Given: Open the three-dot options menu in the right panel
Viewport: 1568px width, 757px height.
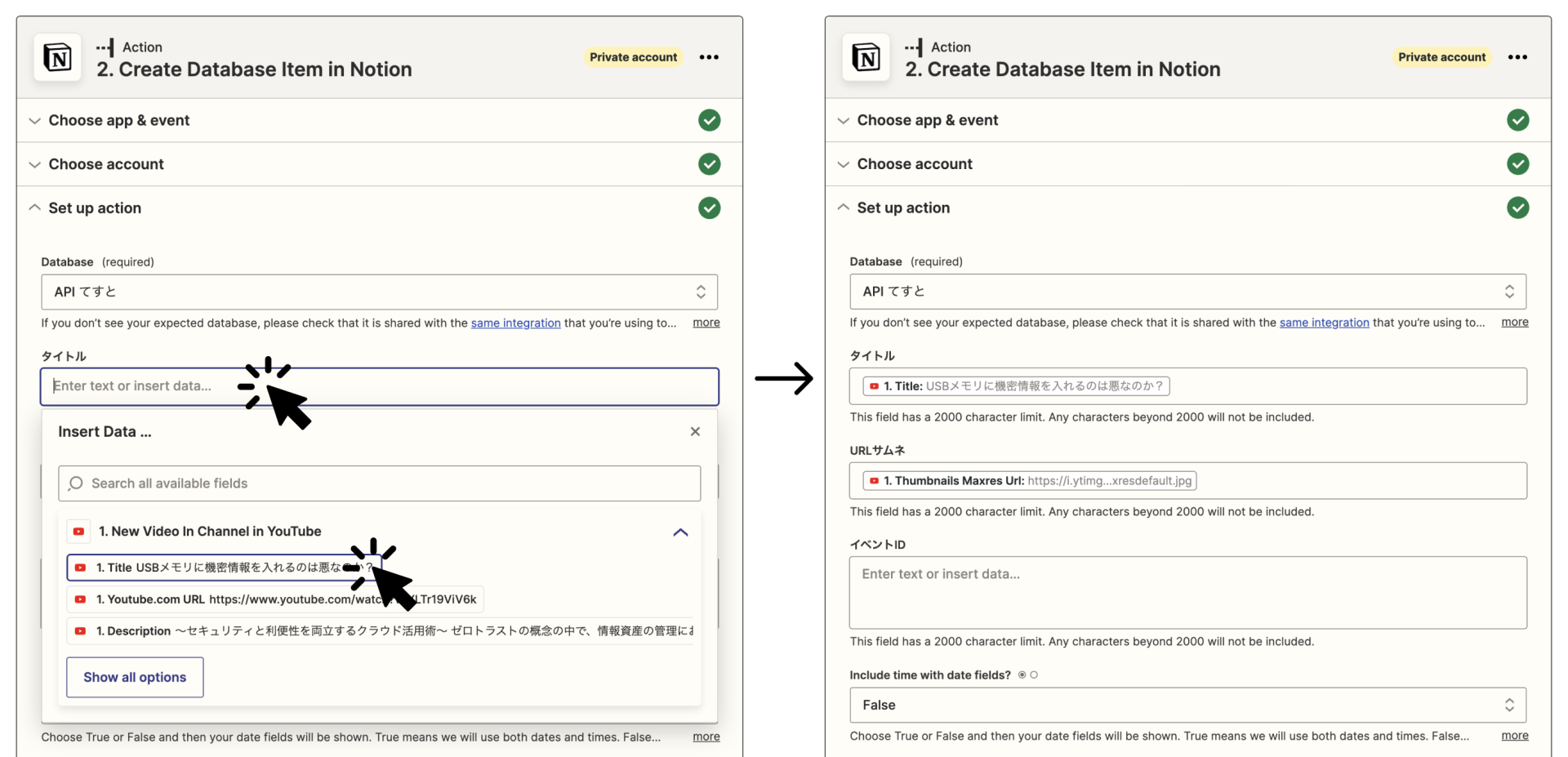Looking at the screenshot, I should (1517, 57).
